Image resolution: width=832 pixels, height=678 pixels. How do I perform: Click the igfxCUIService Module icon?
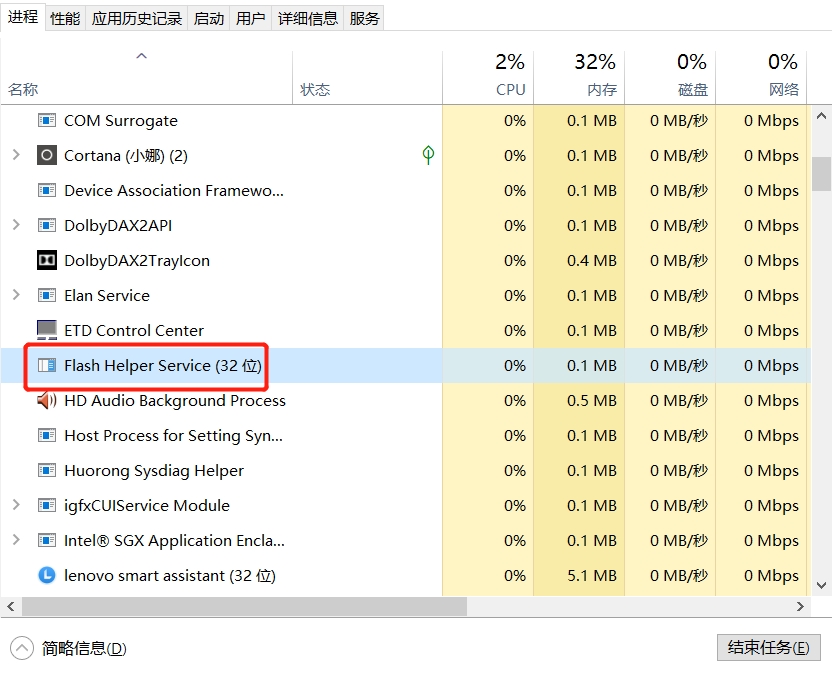coord(47,506)
